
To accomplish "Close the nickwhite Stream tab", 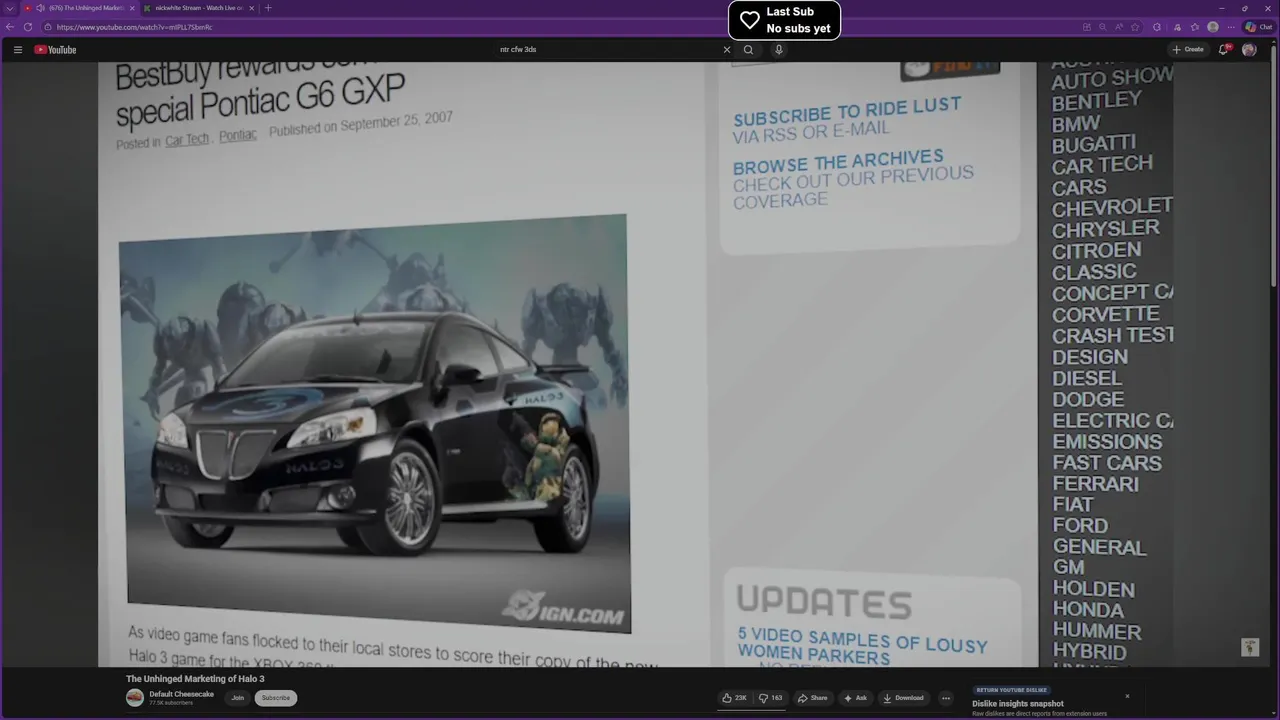I will (251, 8).
